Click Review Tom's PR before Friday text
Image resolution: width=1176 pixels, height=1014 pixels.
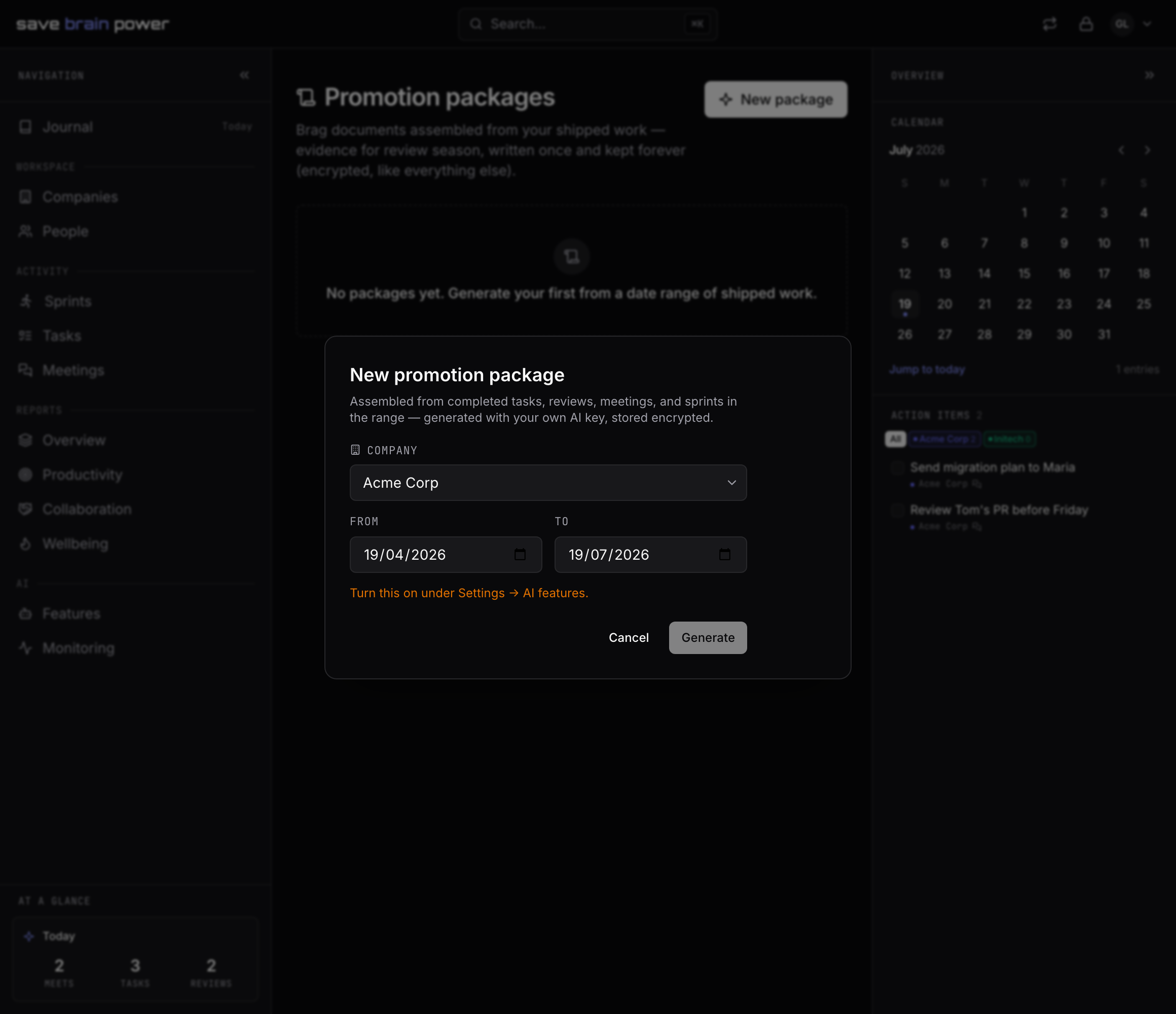pos(999,510)
